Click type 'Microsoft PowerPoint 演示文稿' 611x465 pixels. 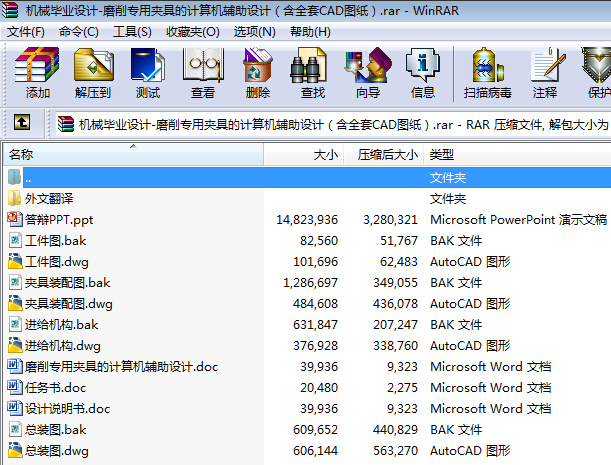click(518, 220)
